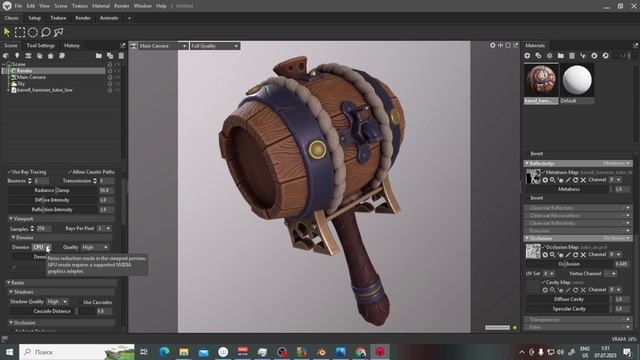Clear Metalness Map with X icon
Viewport: 640px width, 360px height.
point(583,180)
